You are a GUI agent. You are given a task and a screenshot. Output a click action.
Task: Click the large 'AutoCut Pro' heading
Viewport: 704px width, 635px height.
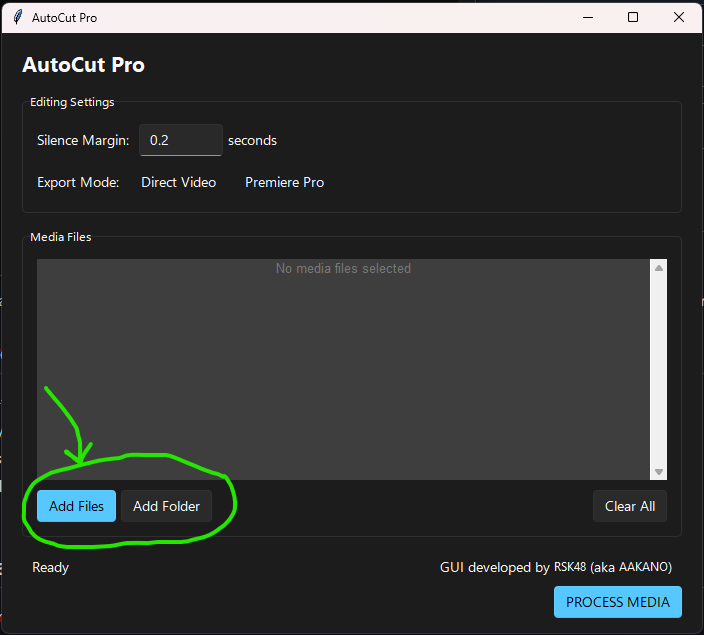tap(84, 65)
